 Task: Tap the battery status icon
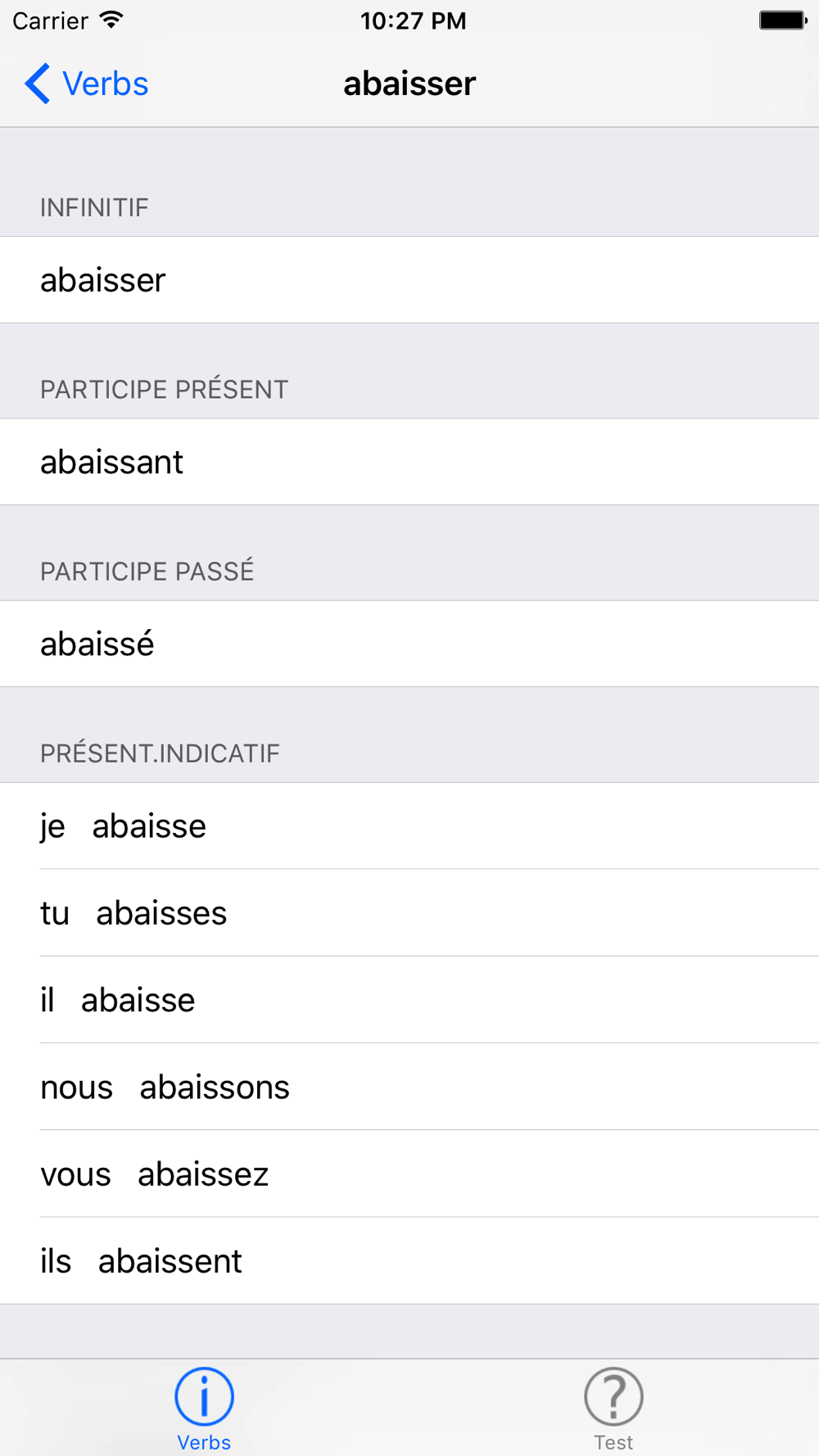click(x=782, y=20)
